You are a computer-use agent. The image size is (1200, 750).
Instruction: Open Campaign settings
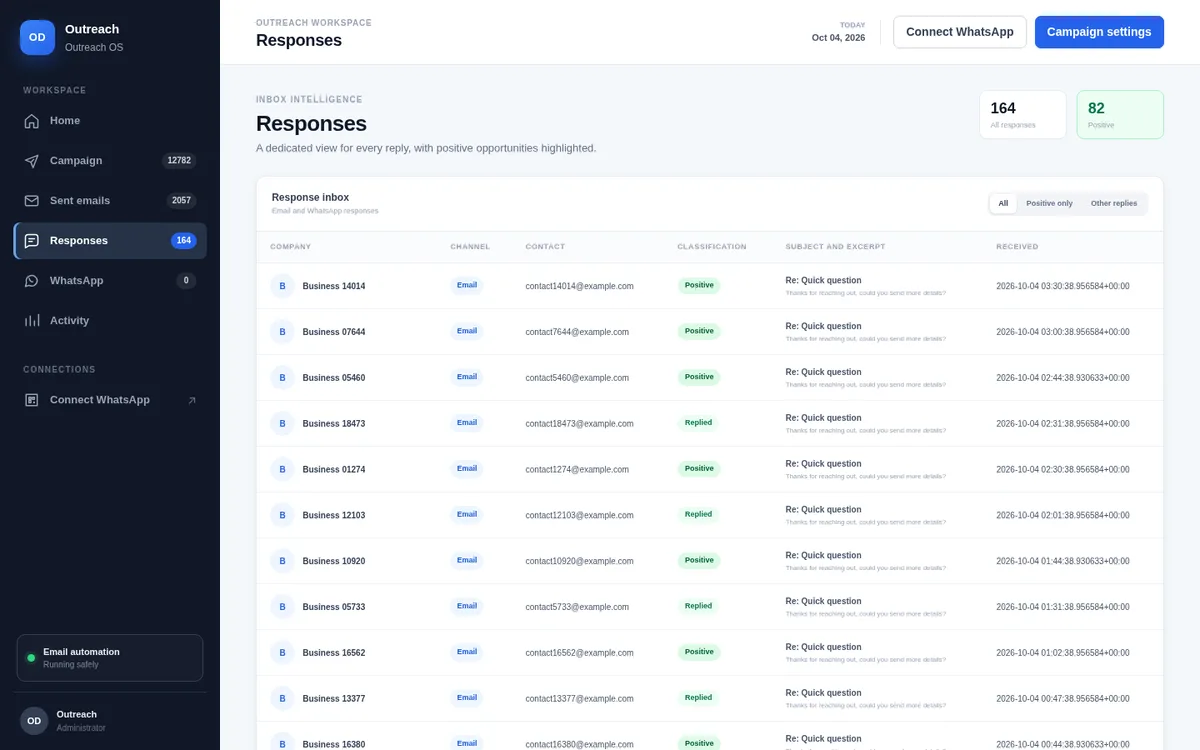(x=1099, y=32)
